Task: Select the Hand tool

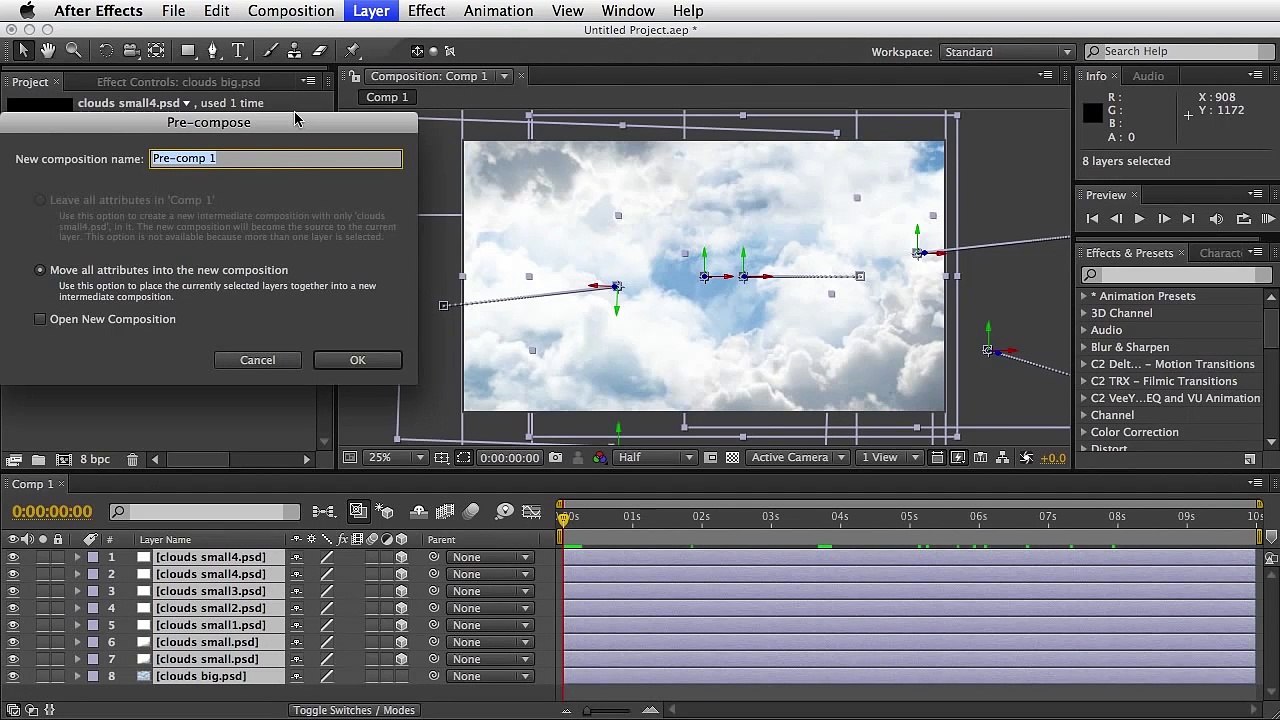Action: [48, 51]
